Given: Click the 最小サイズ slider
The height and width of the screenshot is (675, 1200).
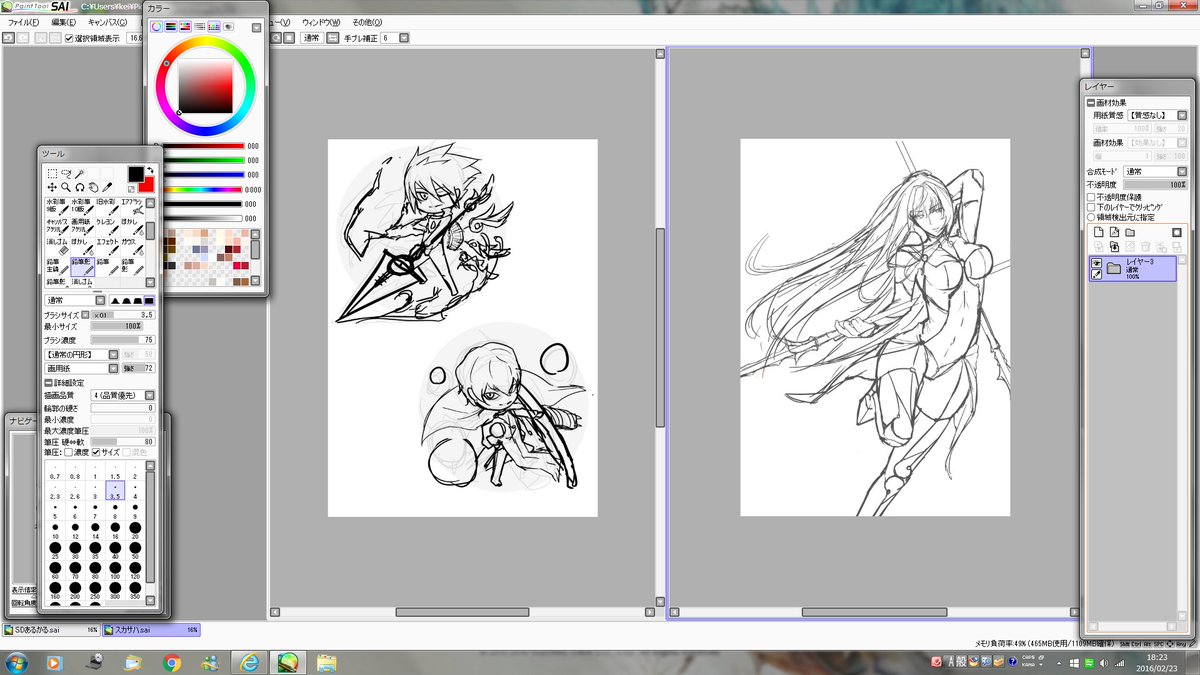Looking at the screenshot, I should [122, 326].
